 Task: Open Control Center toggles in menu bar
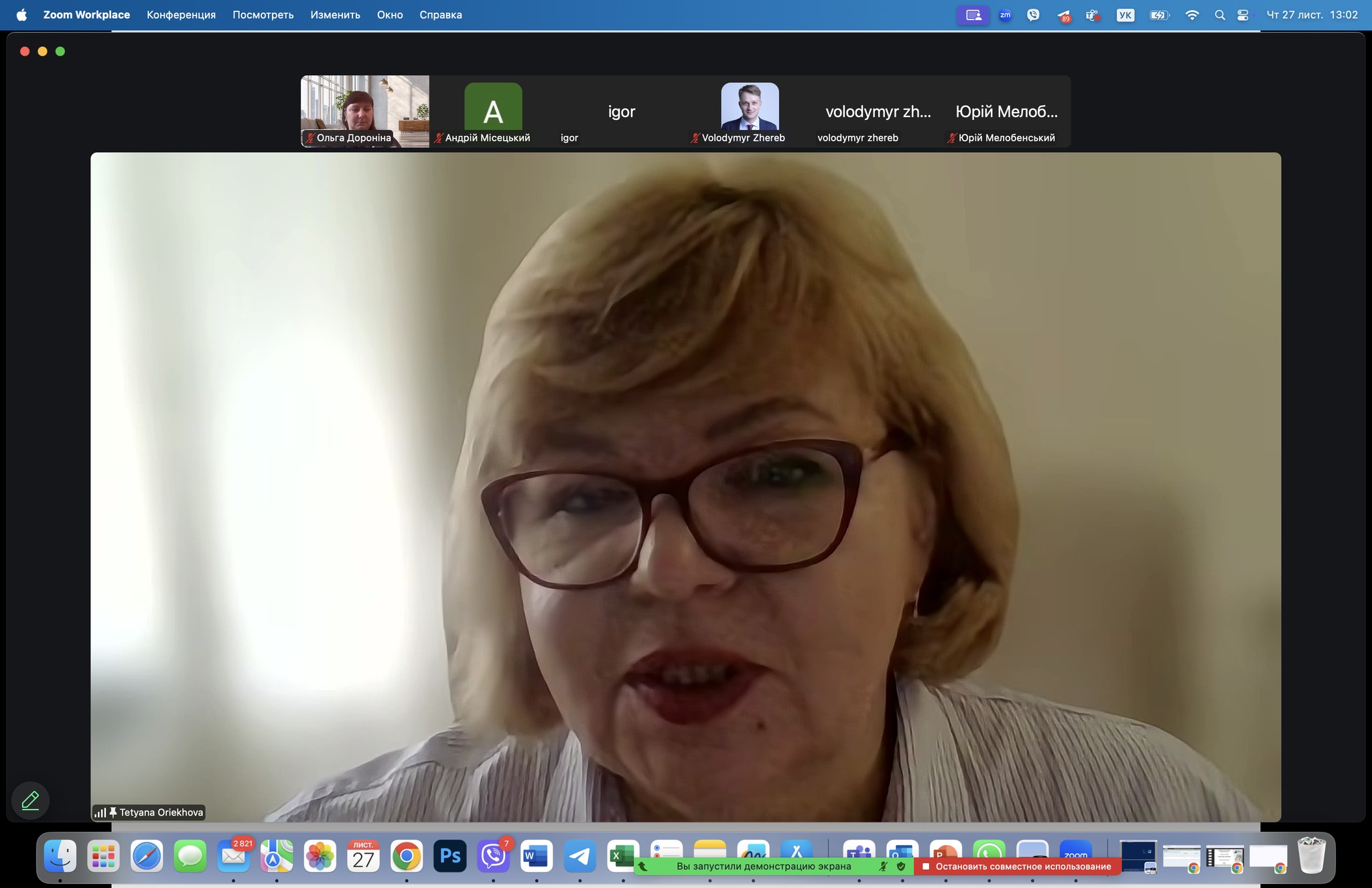1243,15
